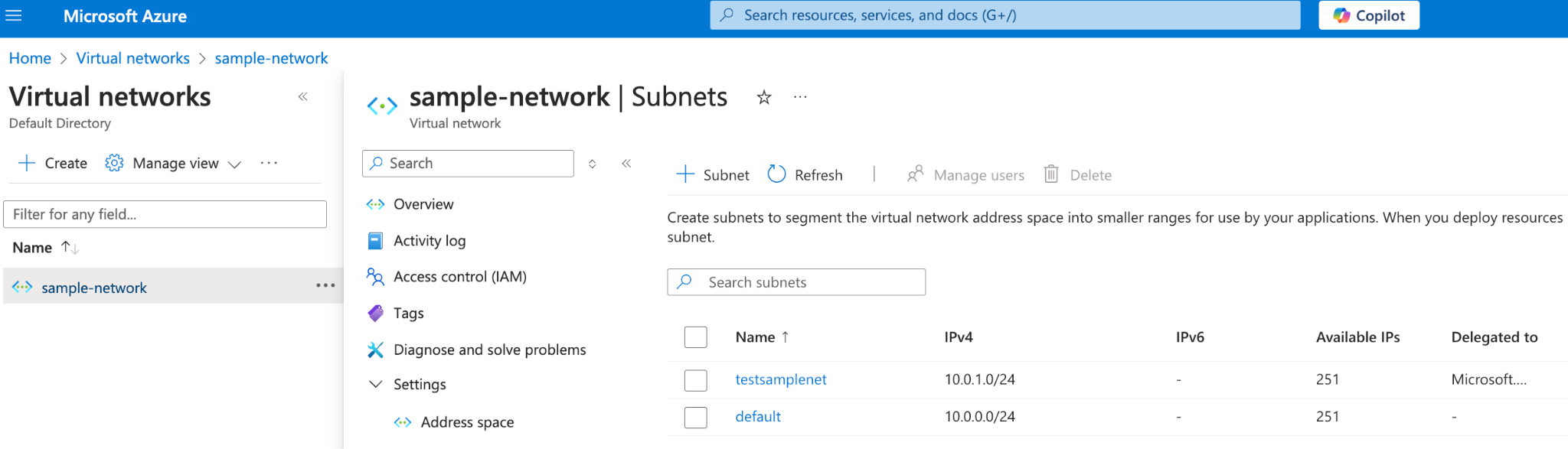Open Overview menu item
Viewport: 1568px width, 449px height.
point(423,204)
